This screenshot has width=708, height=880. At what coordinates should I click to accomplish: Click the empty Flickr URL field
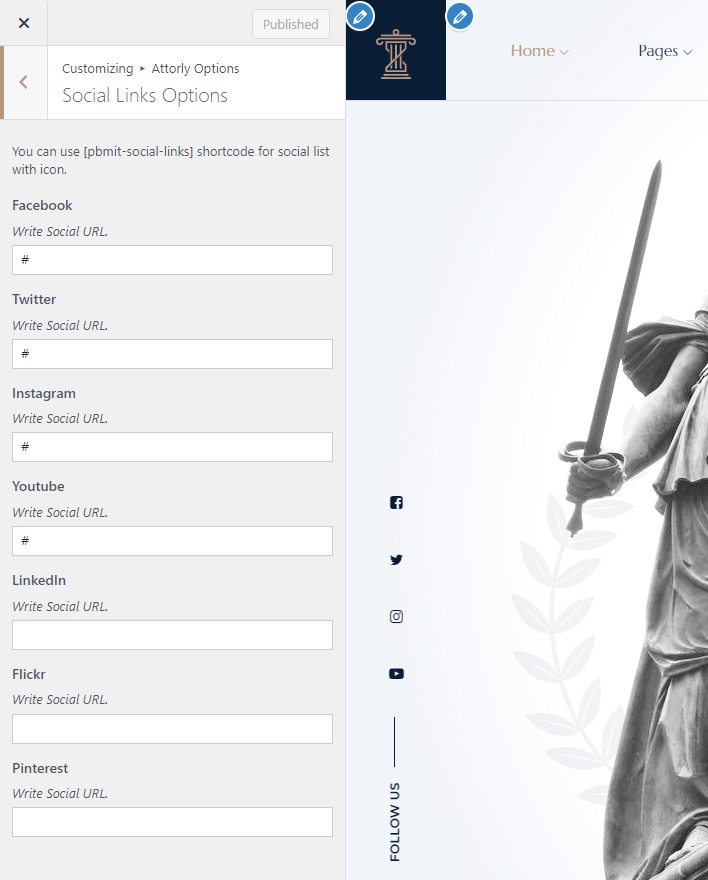[x=172, y=729]
